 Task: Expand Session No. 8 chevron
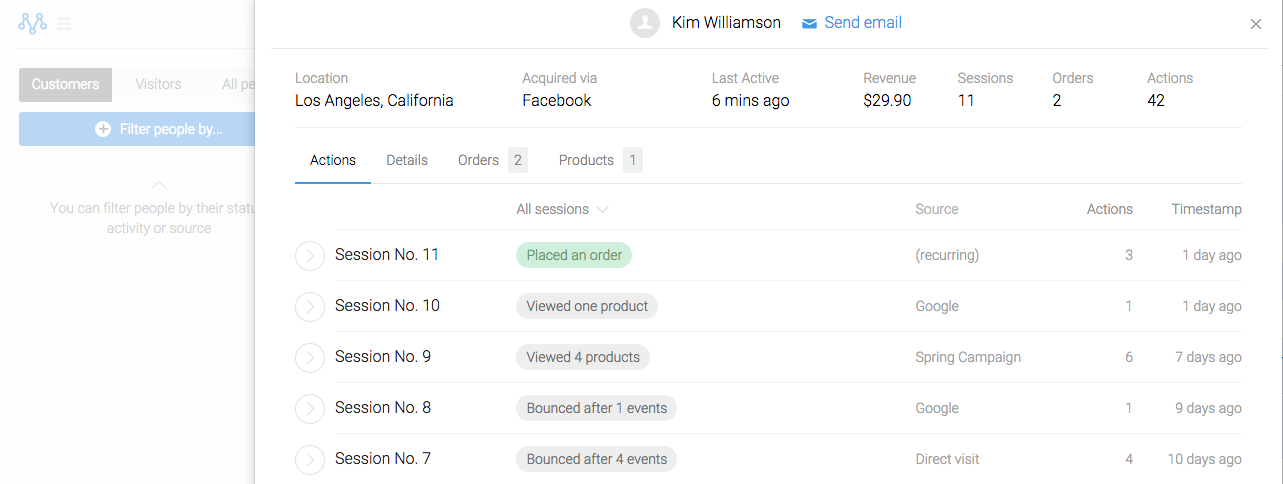pos(310,408)
